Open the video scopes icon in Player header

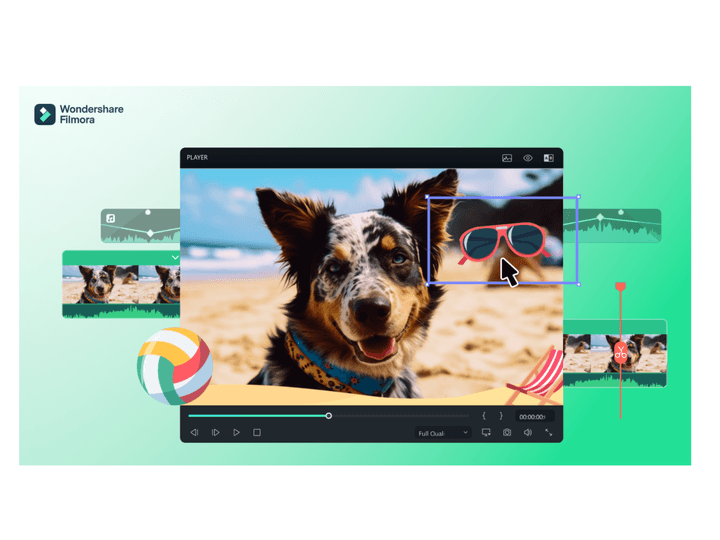pyautogui.click(x=507, y=158)
